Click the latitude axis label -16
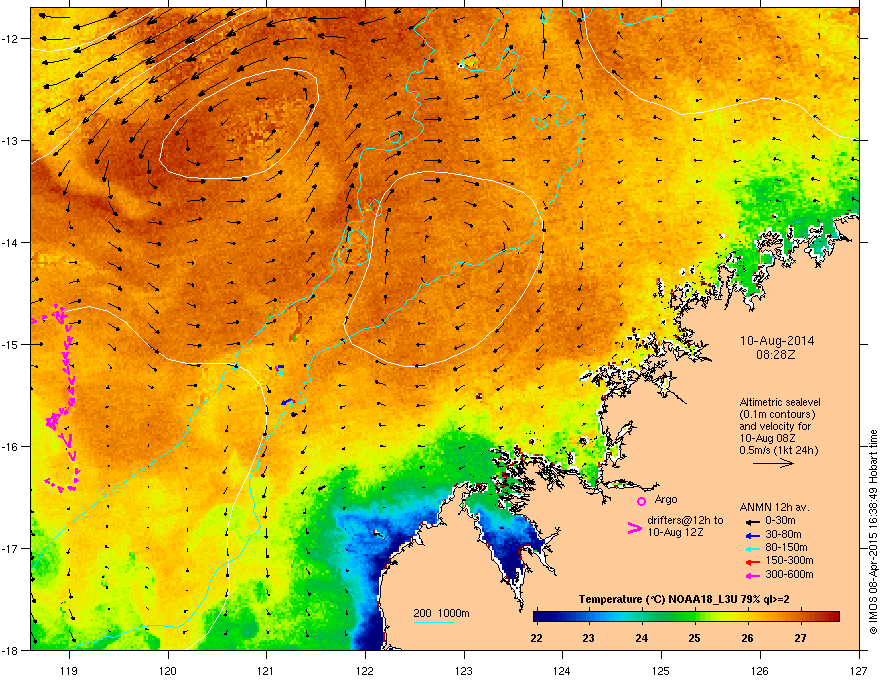This screenshot has width=880, height=680. (10, 447)
